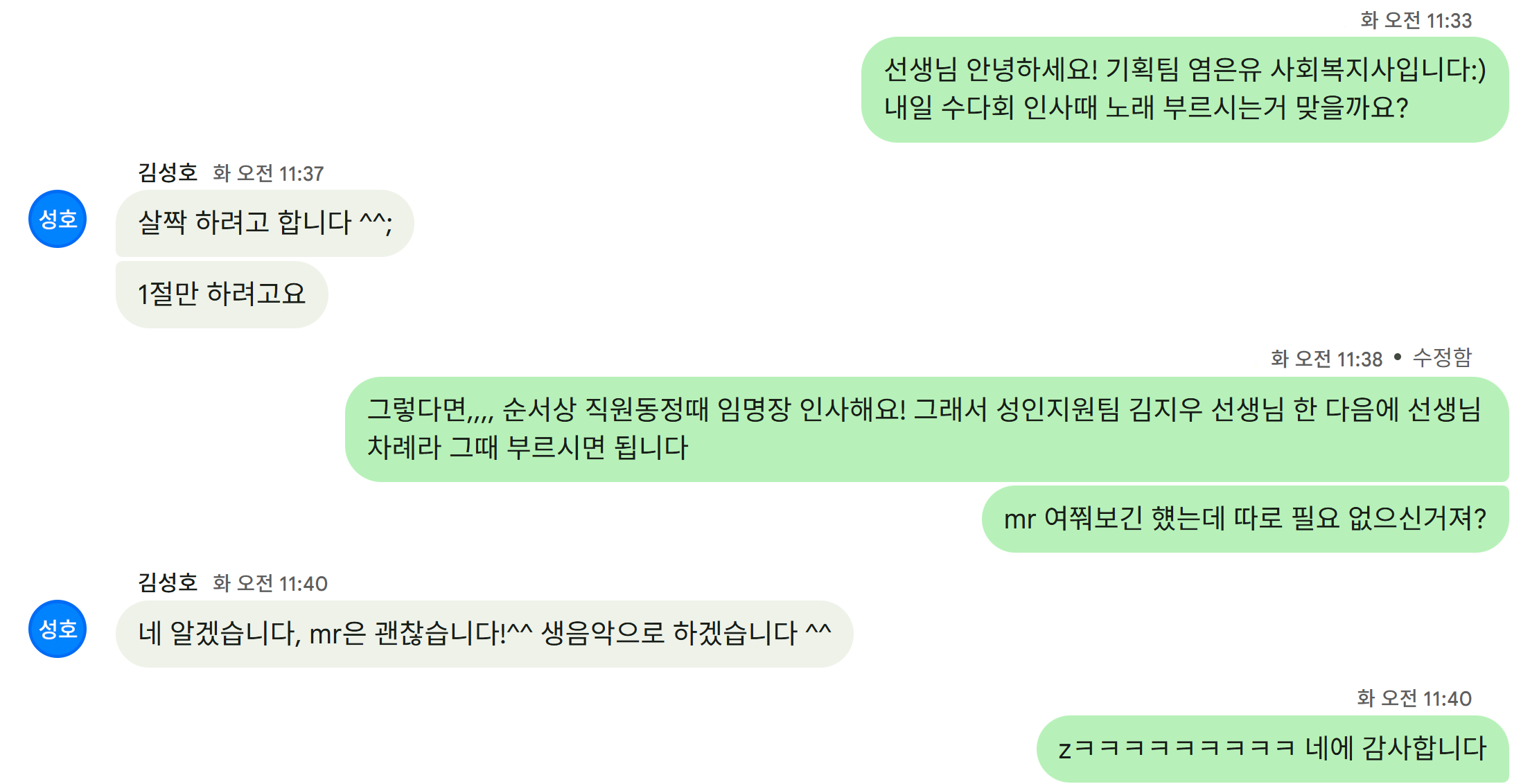
Task: Select the sender name 김성호 at 11:37
Action: click(168, 172)
